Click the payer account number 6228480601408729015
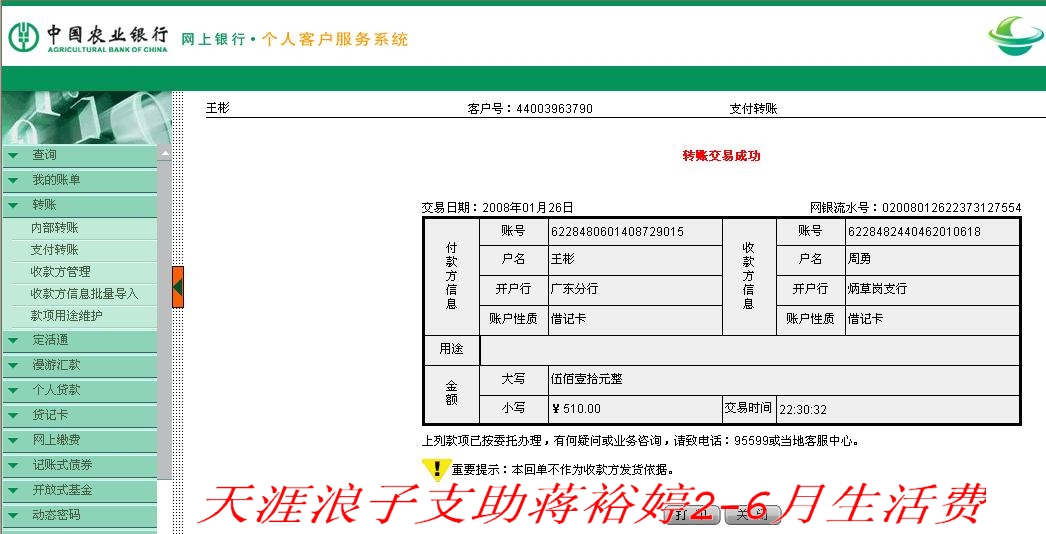This screenshot has width=1046, height=534. click(x=617, y=232)
